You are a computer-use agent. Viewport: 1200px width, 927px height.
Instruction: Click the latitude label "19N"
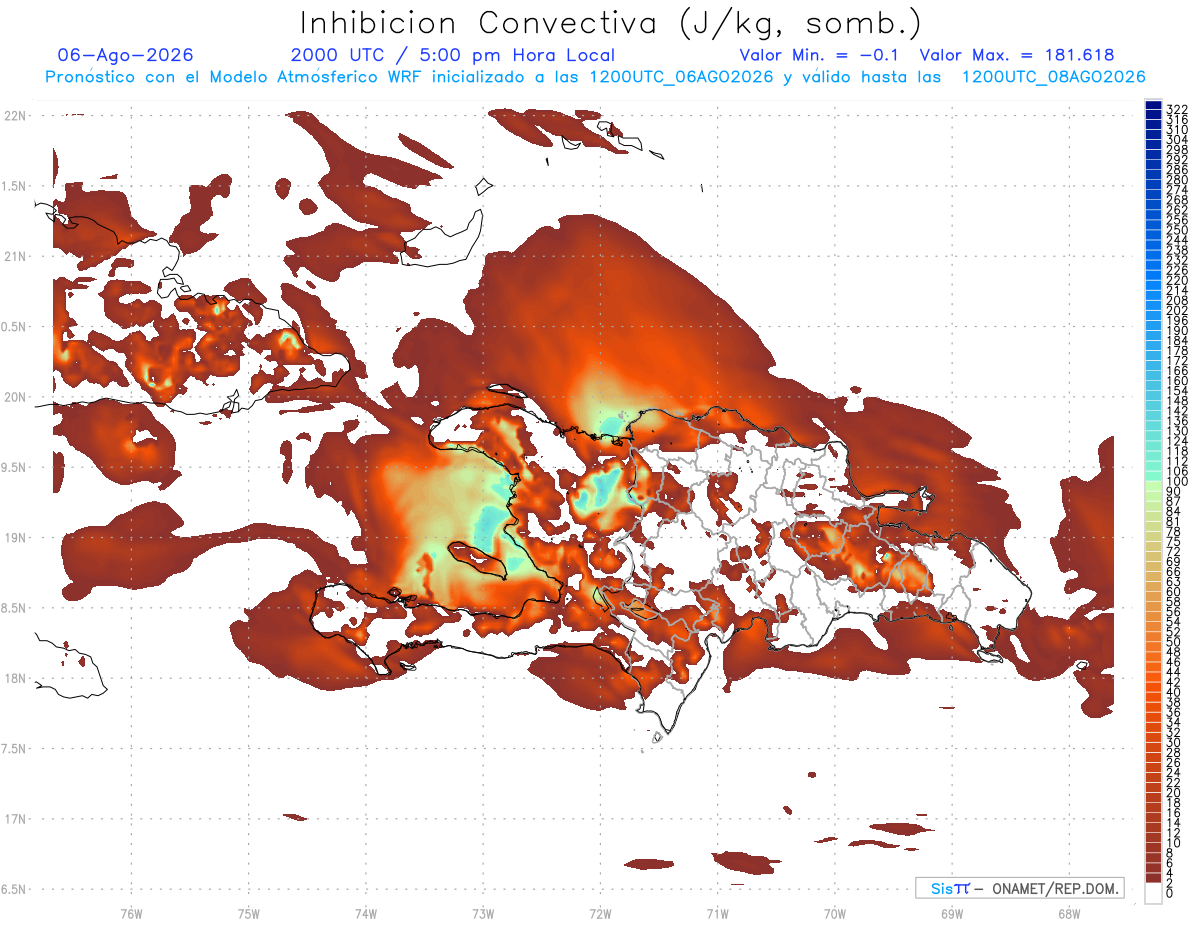tap(15, 537)
